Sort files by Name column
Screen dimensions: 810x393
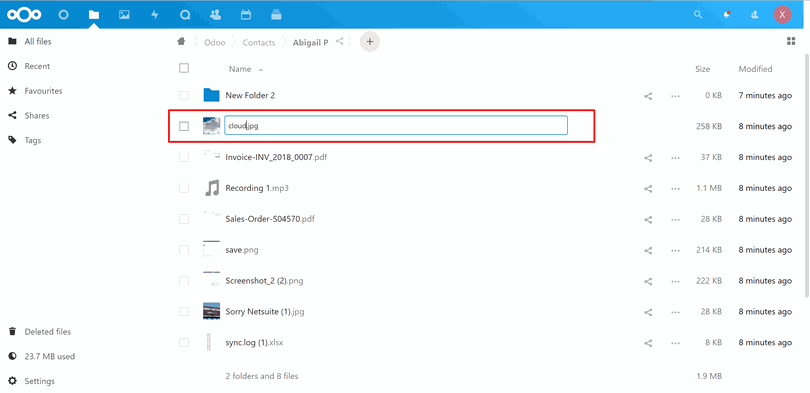pos(240,69)
